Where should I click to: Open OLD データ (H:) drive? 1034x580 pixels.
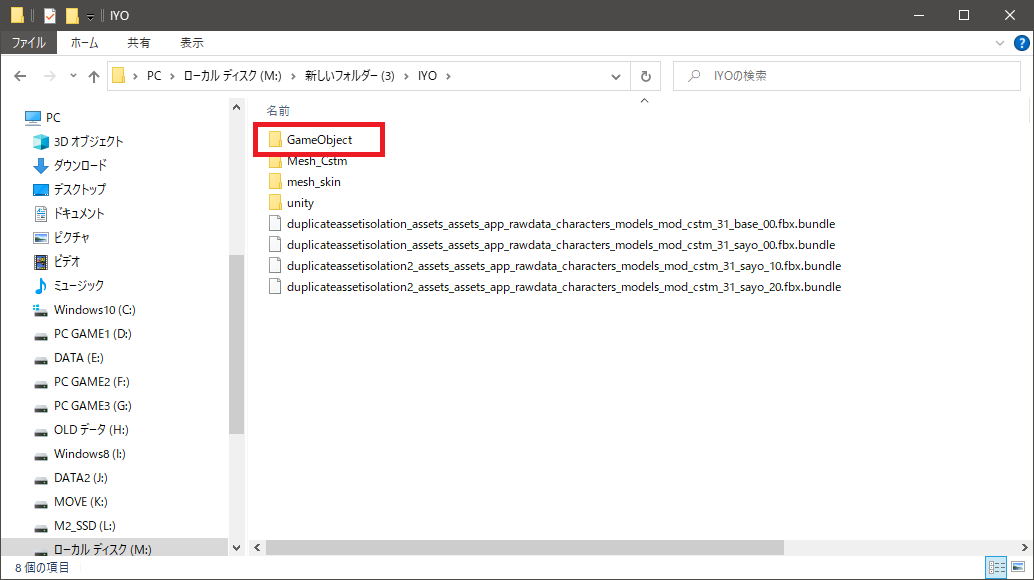coord(81,430)
